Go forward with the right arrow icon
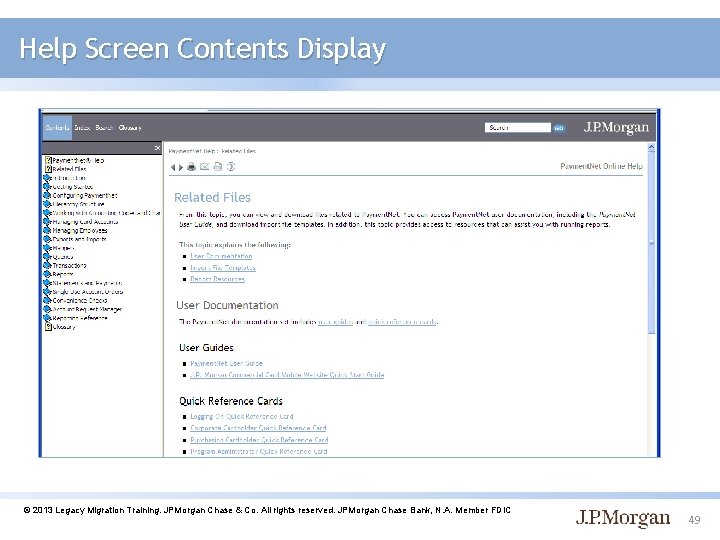Viewport: 720px width, 540px height. (x=181, y=168)
